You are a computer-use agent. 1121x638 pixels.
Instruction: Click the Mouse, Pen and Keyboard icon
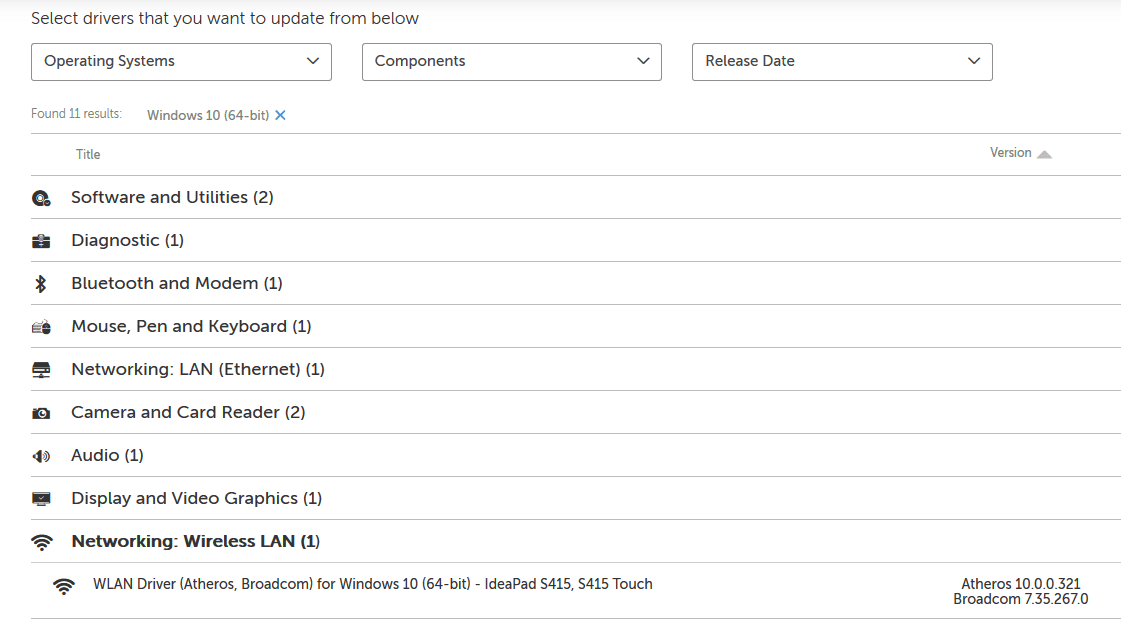[x=41, y=327]
